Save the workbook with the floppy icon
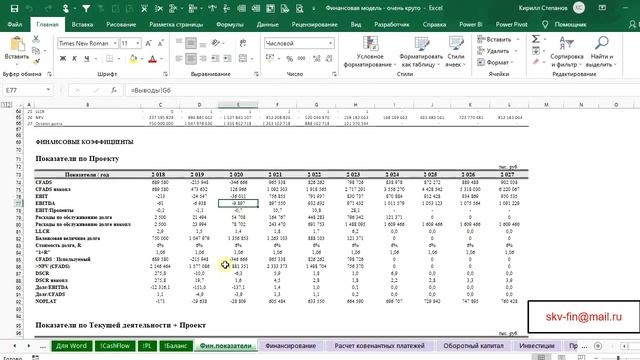The image size is (640, 360). coord(14,8)
